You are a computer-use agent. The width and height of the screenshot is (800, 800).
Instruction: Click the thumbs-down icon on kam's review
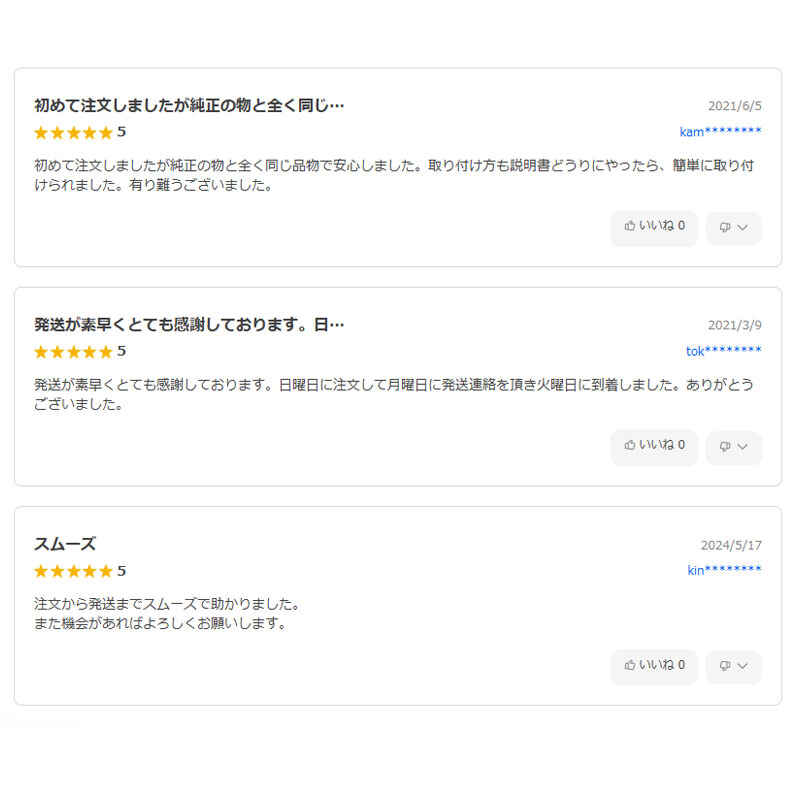coord(725,227)
